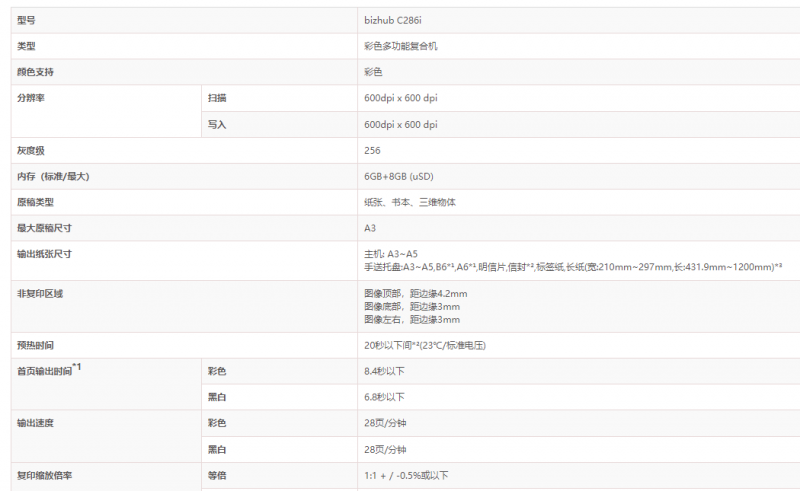Click the bizhub C286i model value
The width and height of the screenshot is (800, 491).
coord(392,20)
